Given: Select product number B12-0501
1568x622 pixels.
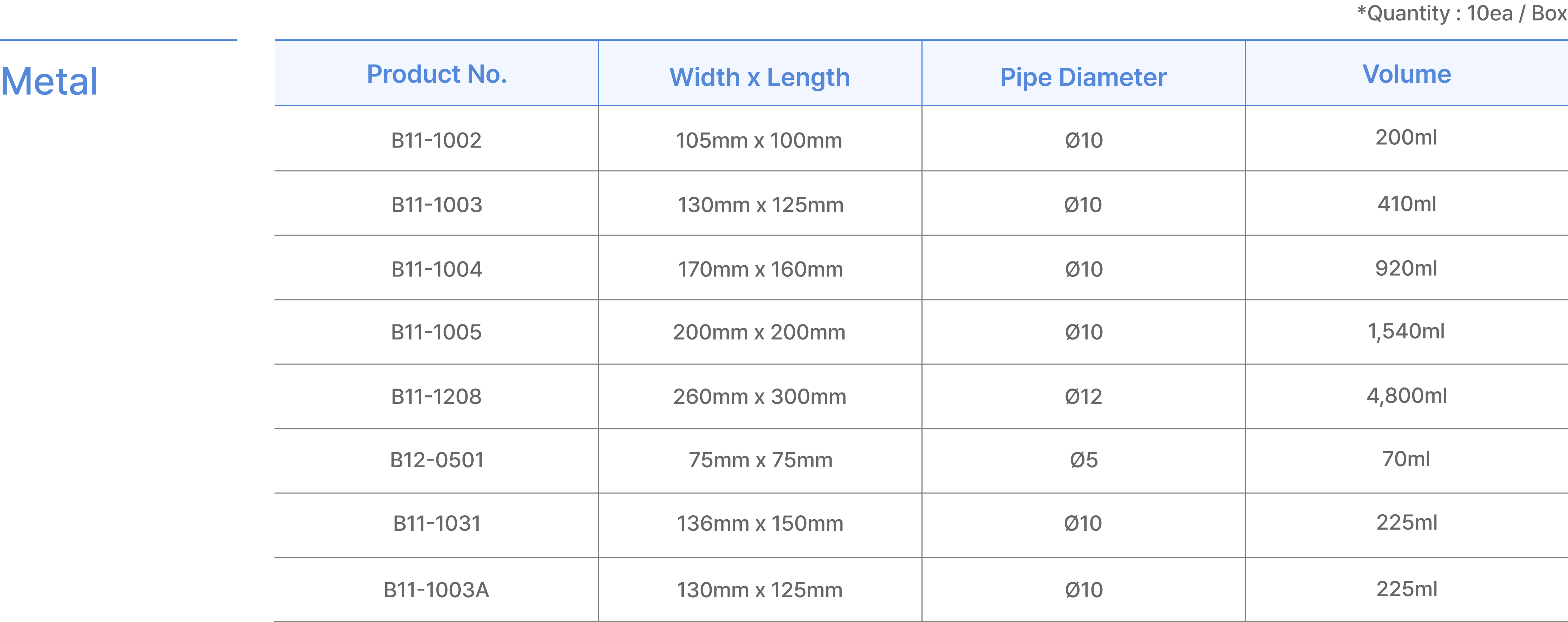Looking at the screenshot, I should click(436, 460).
